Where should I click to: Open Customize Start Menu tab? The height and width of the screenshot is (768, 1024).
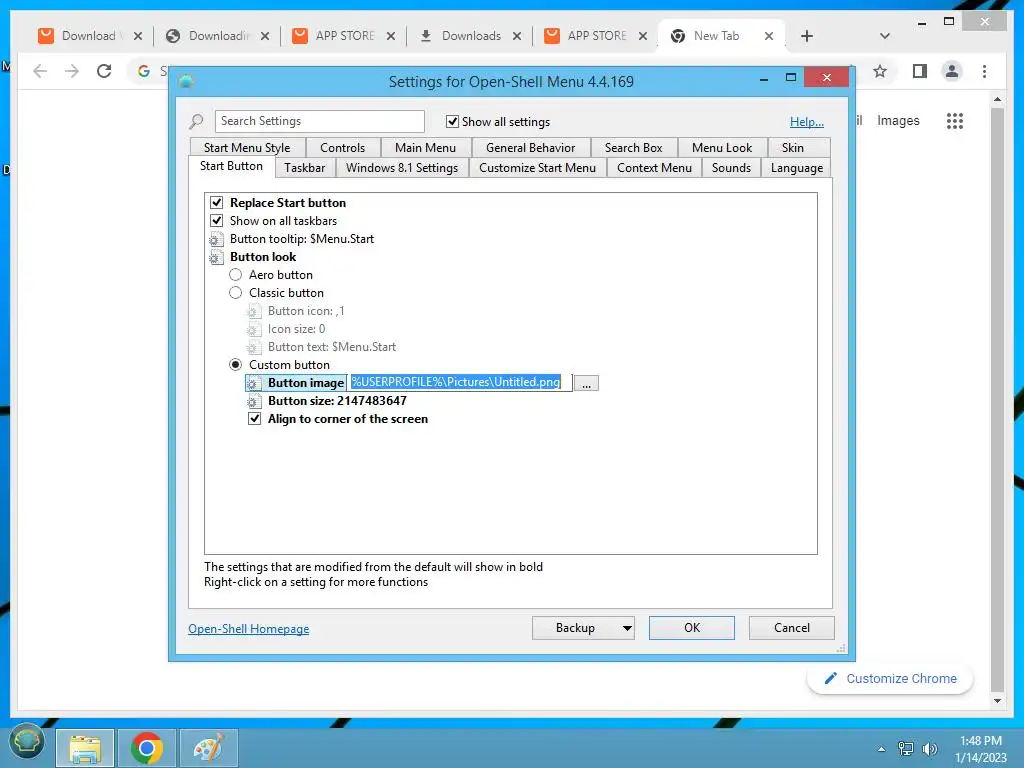537,168
